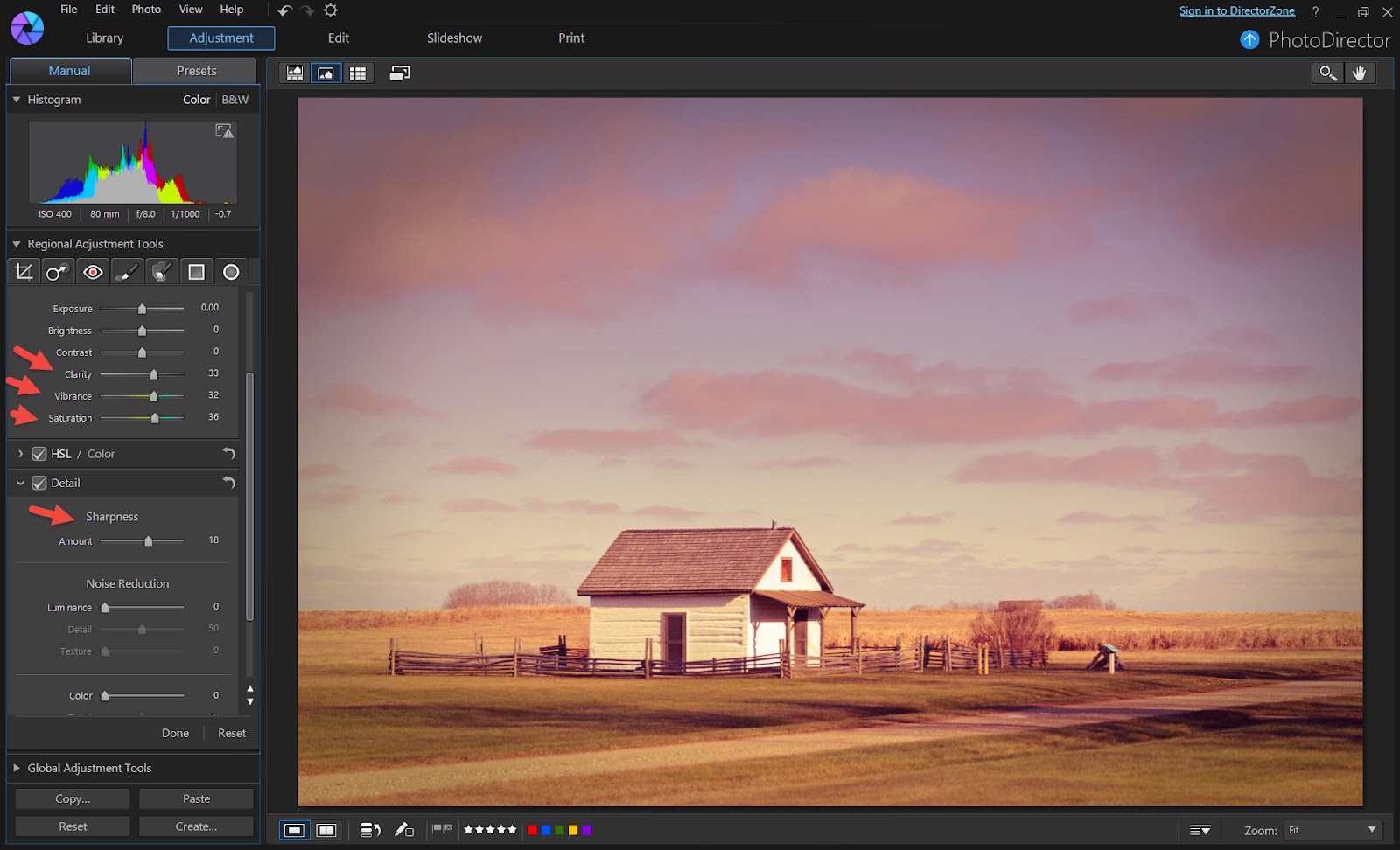Switch to the thumbnail grid browser view
This screenshot has height=850, width=1400.
(358, 73)
